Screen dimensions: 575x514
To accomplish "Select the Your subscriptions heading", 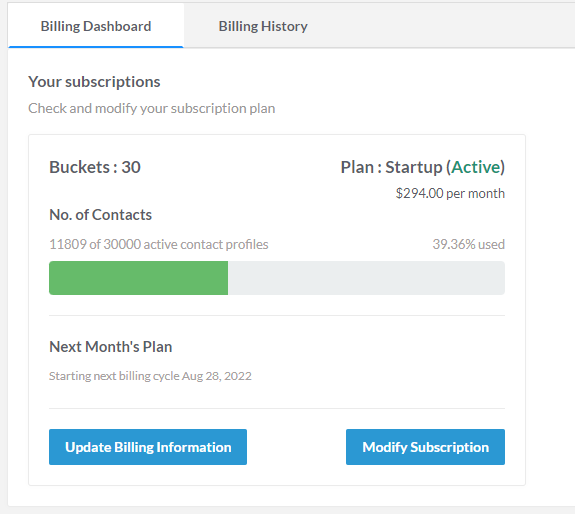I will (94, 82).
